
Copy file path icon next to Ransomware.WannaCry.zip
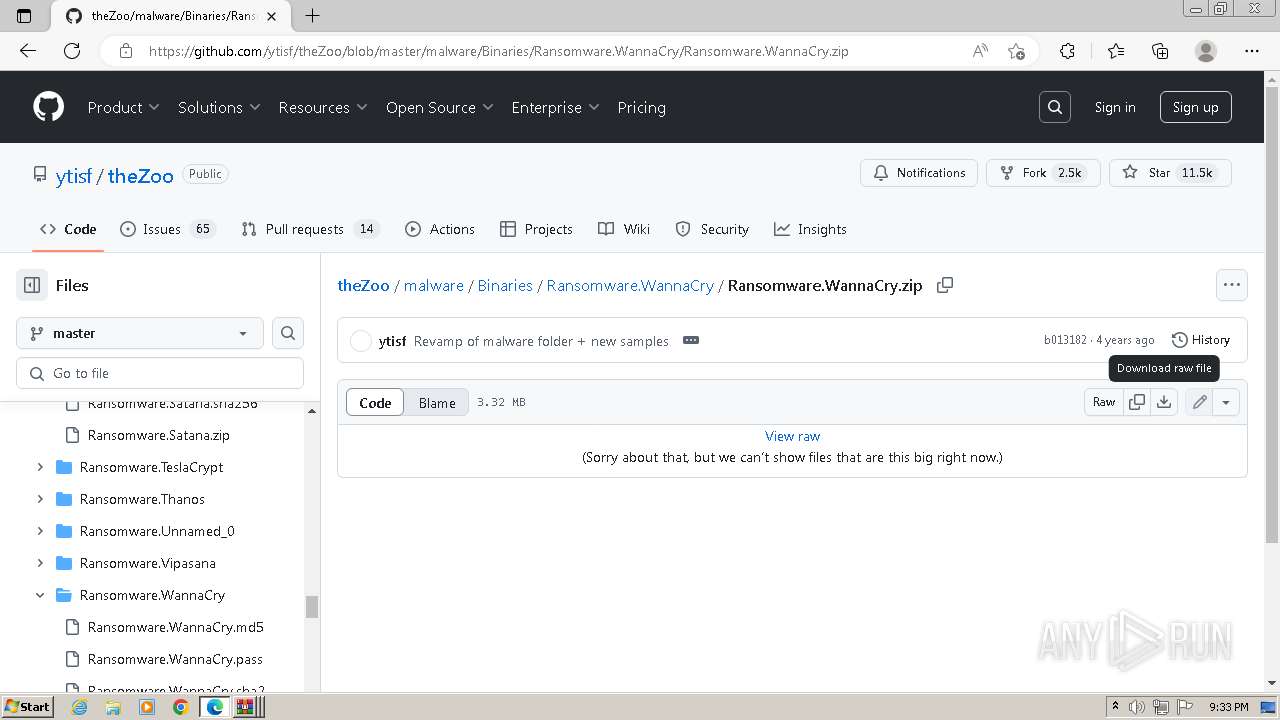[944, 285]
